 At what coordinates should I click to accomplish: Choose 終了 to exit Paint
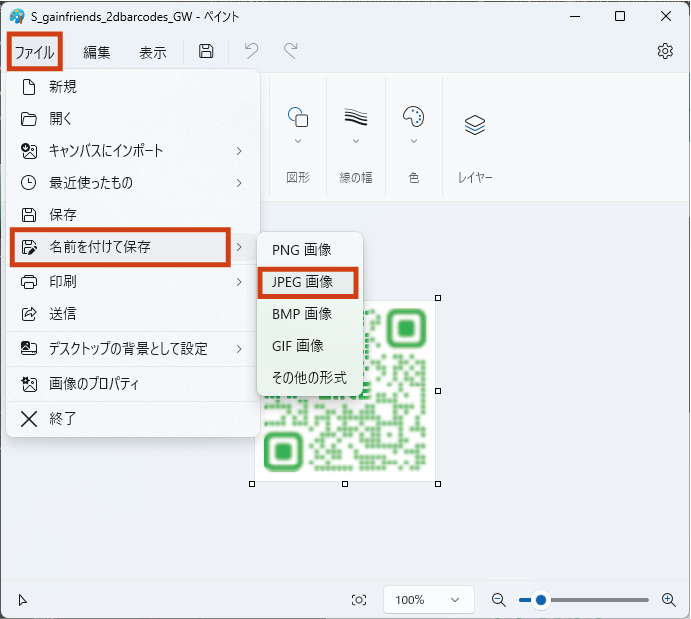(x=132, y=419)
